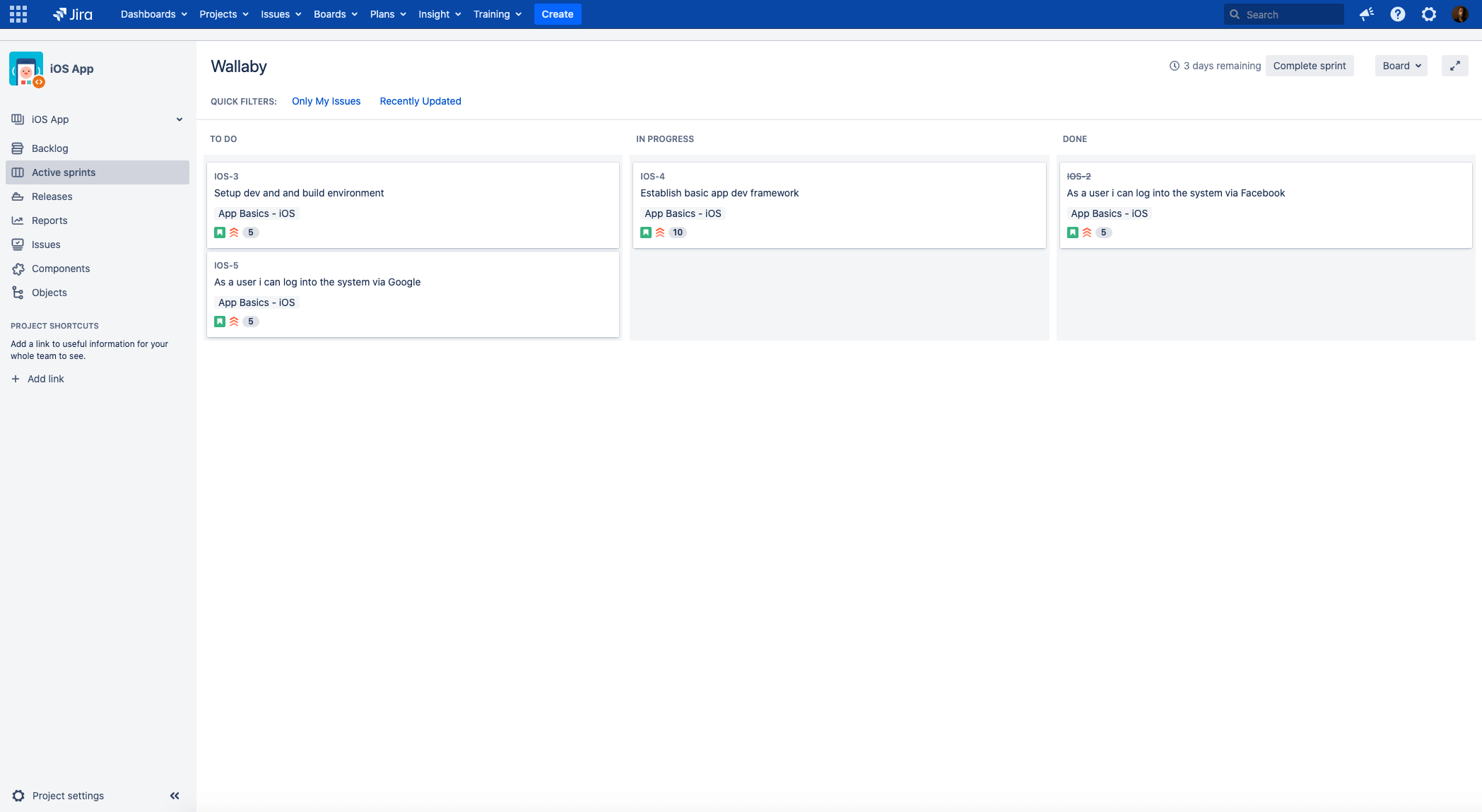Click the notifications bell icon
1482x812 pixels.
(x=1365, y=14)
